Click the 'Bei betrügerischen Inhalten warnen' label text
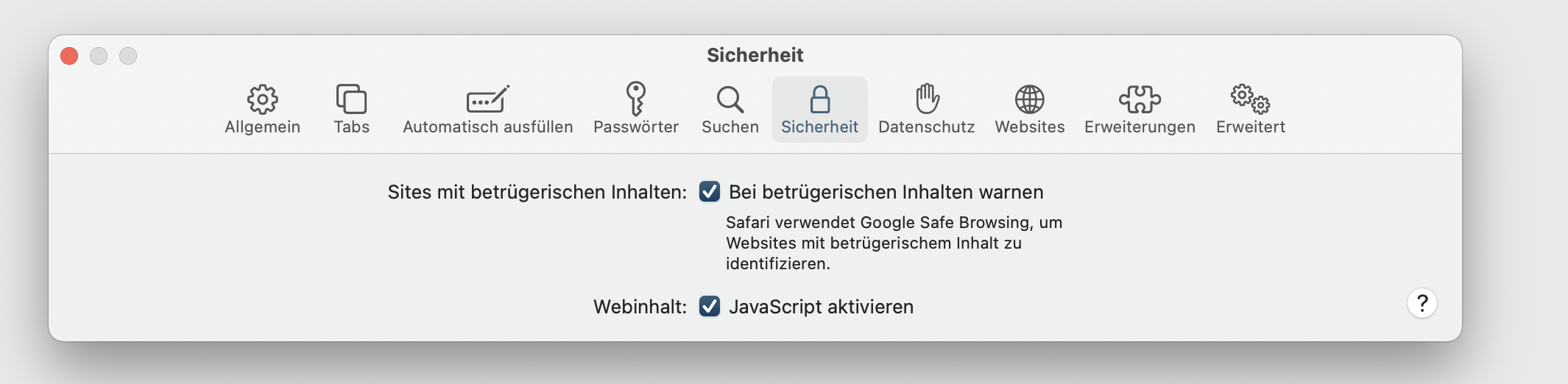 (886, 192)
